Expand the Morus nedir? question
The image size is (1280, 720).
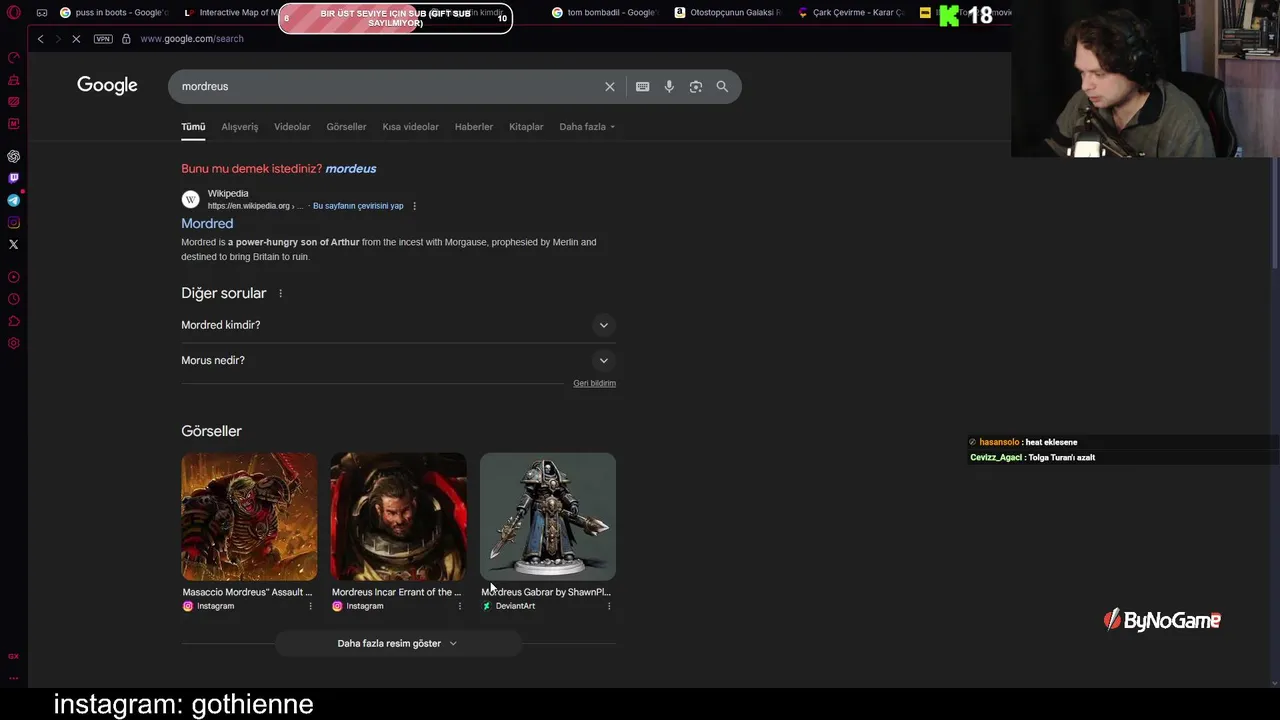click(398, 361)
